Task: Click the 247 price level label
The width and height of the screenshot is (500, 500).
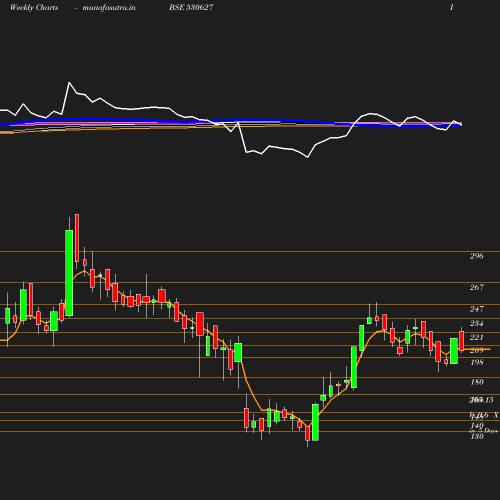Action: coord(477,309)
